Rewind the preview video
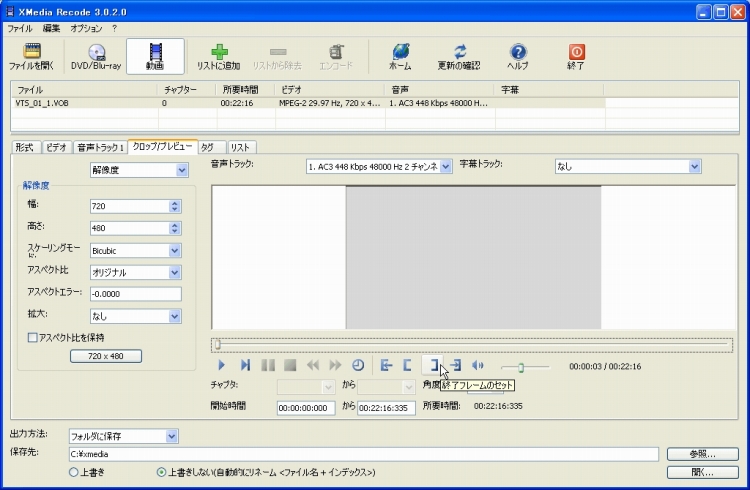The width and height of the screenshot is (750, 490). tap(313, 366)
